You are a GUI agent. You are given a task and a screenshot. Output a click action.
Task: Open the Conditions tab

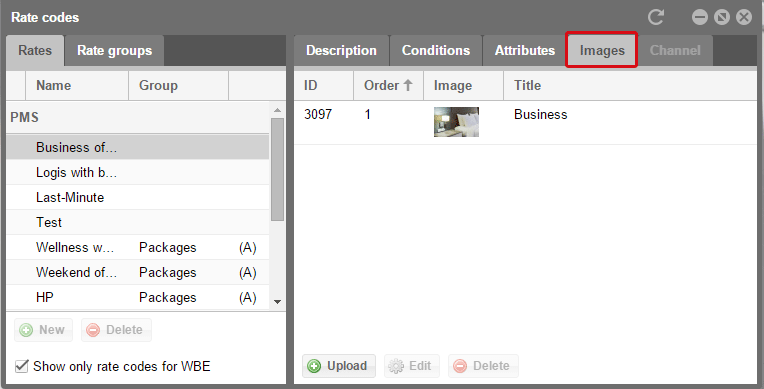[x=436, y=51]
